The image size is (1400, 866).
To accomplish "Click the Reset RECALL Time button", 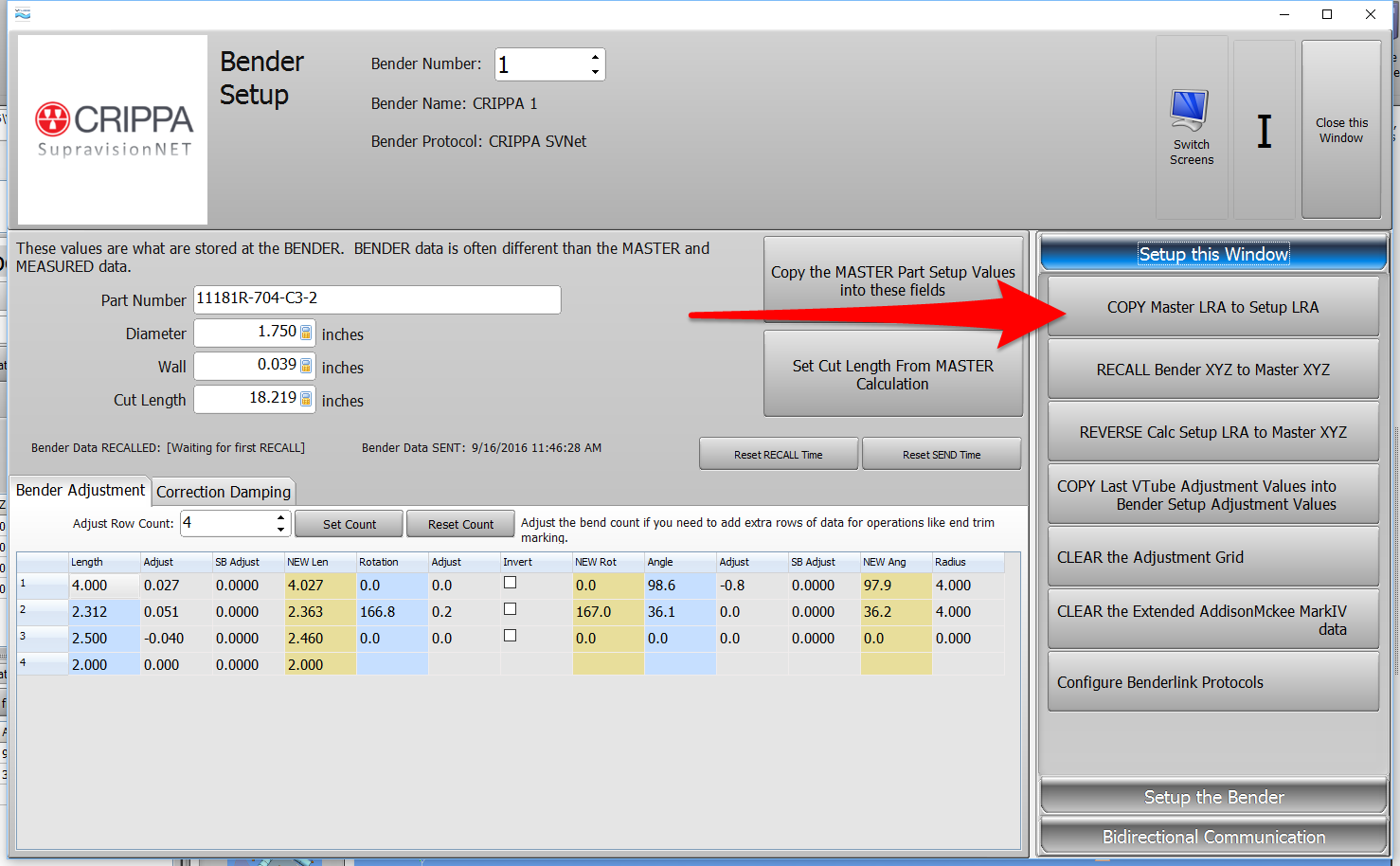I will [778, 455].
